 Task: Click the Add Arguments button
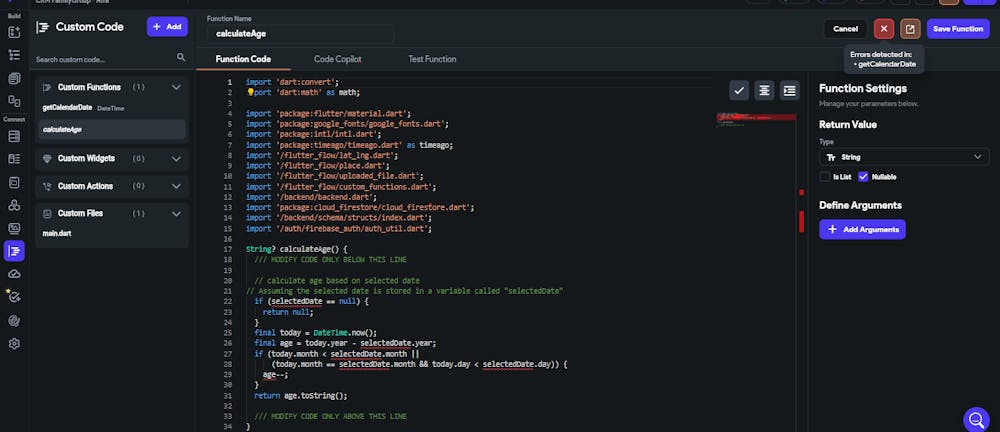862,229
